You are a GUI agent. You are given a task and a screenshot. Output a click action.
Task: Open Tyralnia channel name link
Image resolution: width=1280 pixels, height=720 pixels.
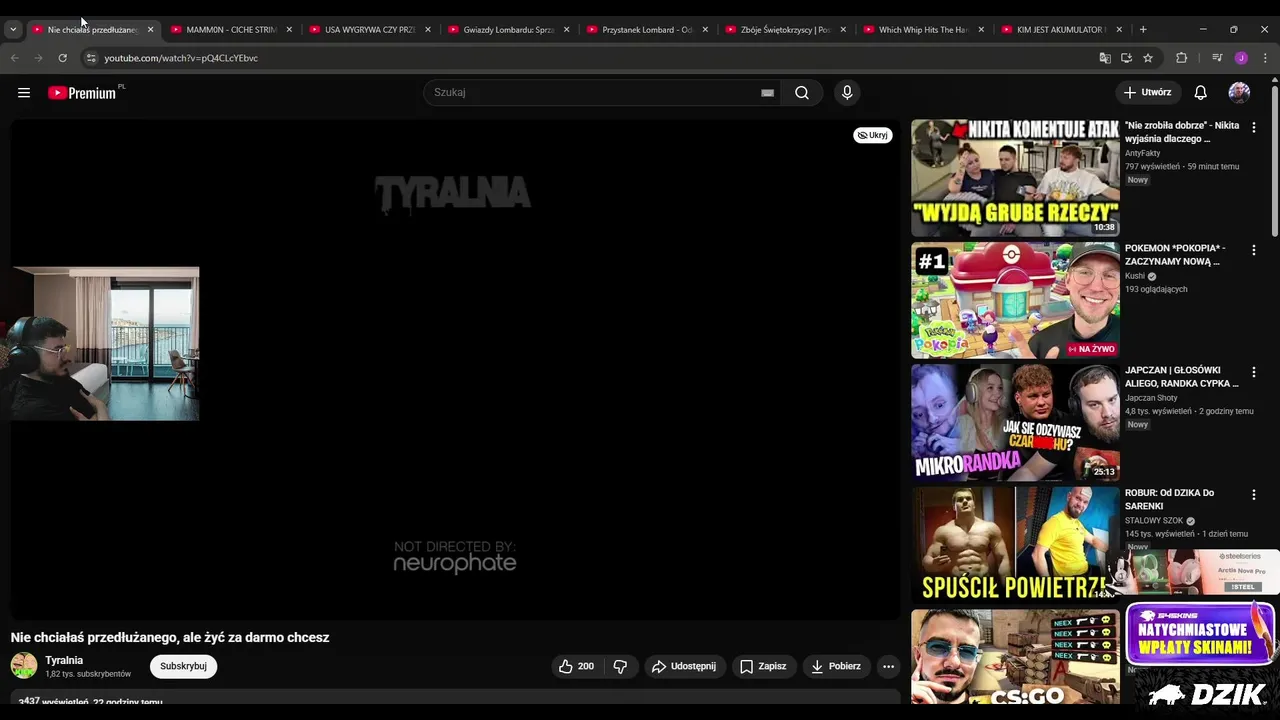click(x=64, y=660)
